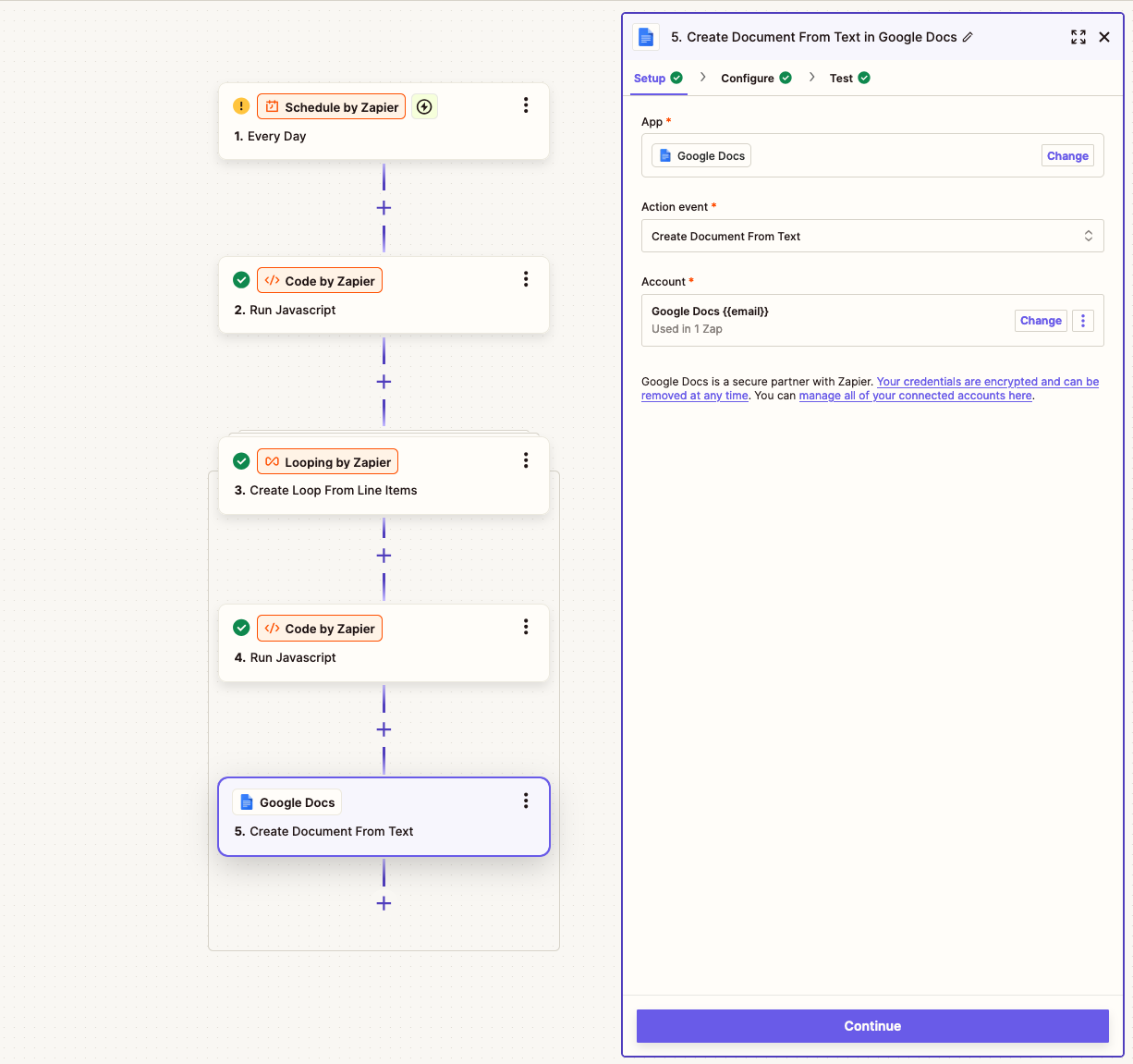Viewport: 1133px width, 1064px height.
Task: Expand the editor panel to full screen
Action: [x=1078, y=37]
